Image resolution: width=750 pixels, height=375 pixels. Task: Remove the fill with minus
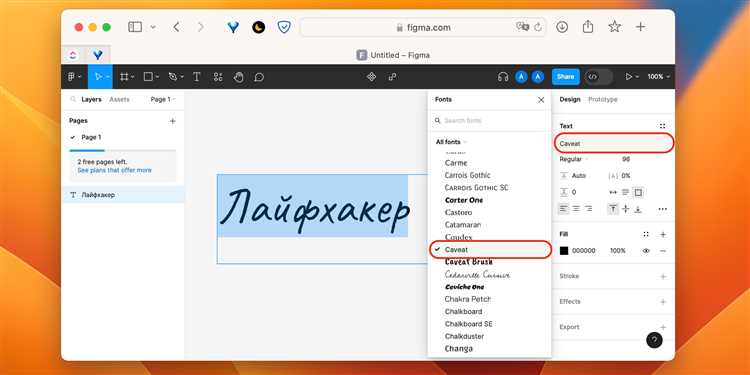(663, 251)
